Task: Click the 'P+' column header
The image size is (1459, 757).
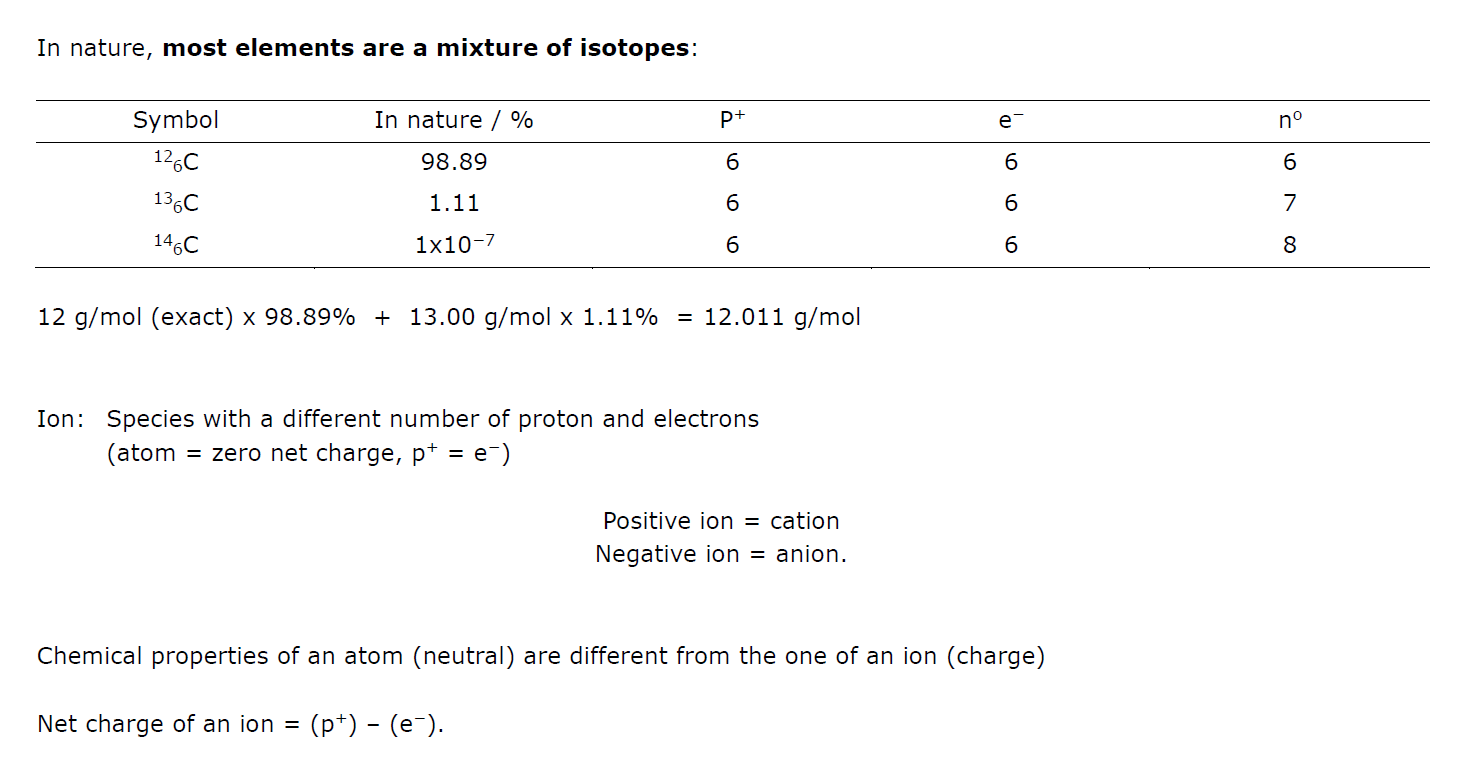Action: coord(732,121)
